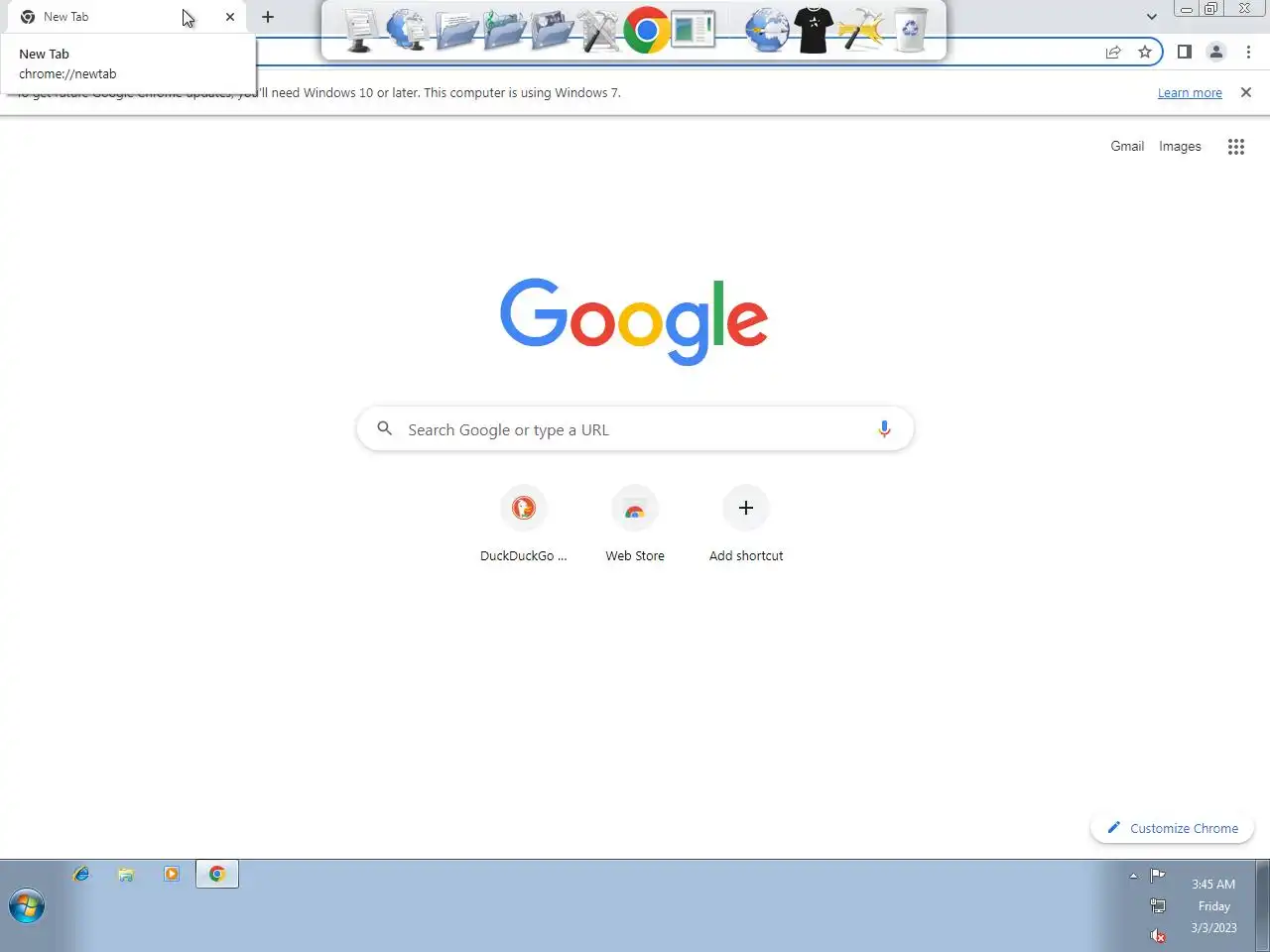This screenshot has height=952, width=1270.
Task: Open the network globe with monitor dock icon
Action: point(407,30)
